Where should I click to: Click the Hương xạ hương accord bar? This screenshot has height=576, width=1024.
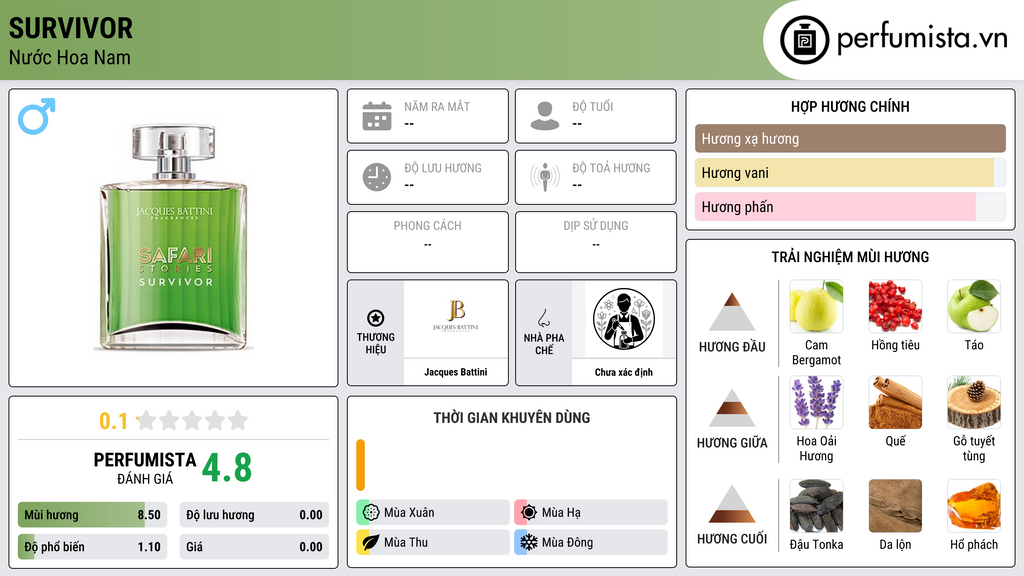click(x=850, y=138)
